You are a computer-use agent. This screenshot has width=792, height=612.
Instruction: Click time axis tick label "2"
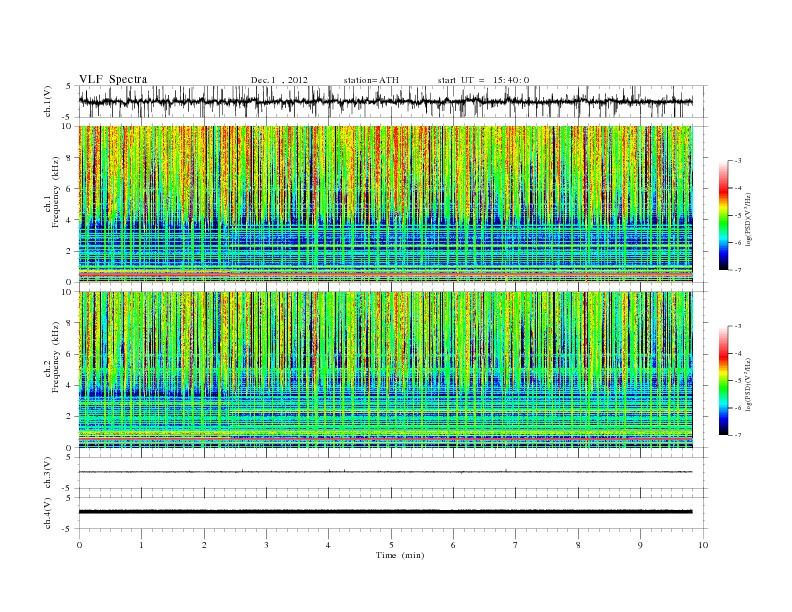pos(204,545)
